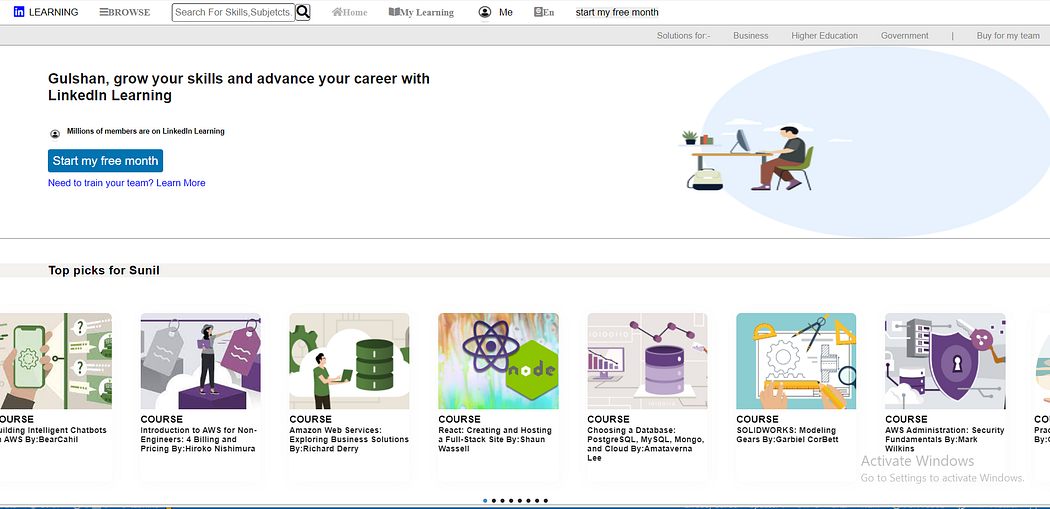Click the 'Top picks for Sunil' heading
This screenshot has height=509, width=1050.
tap(104, 271)
